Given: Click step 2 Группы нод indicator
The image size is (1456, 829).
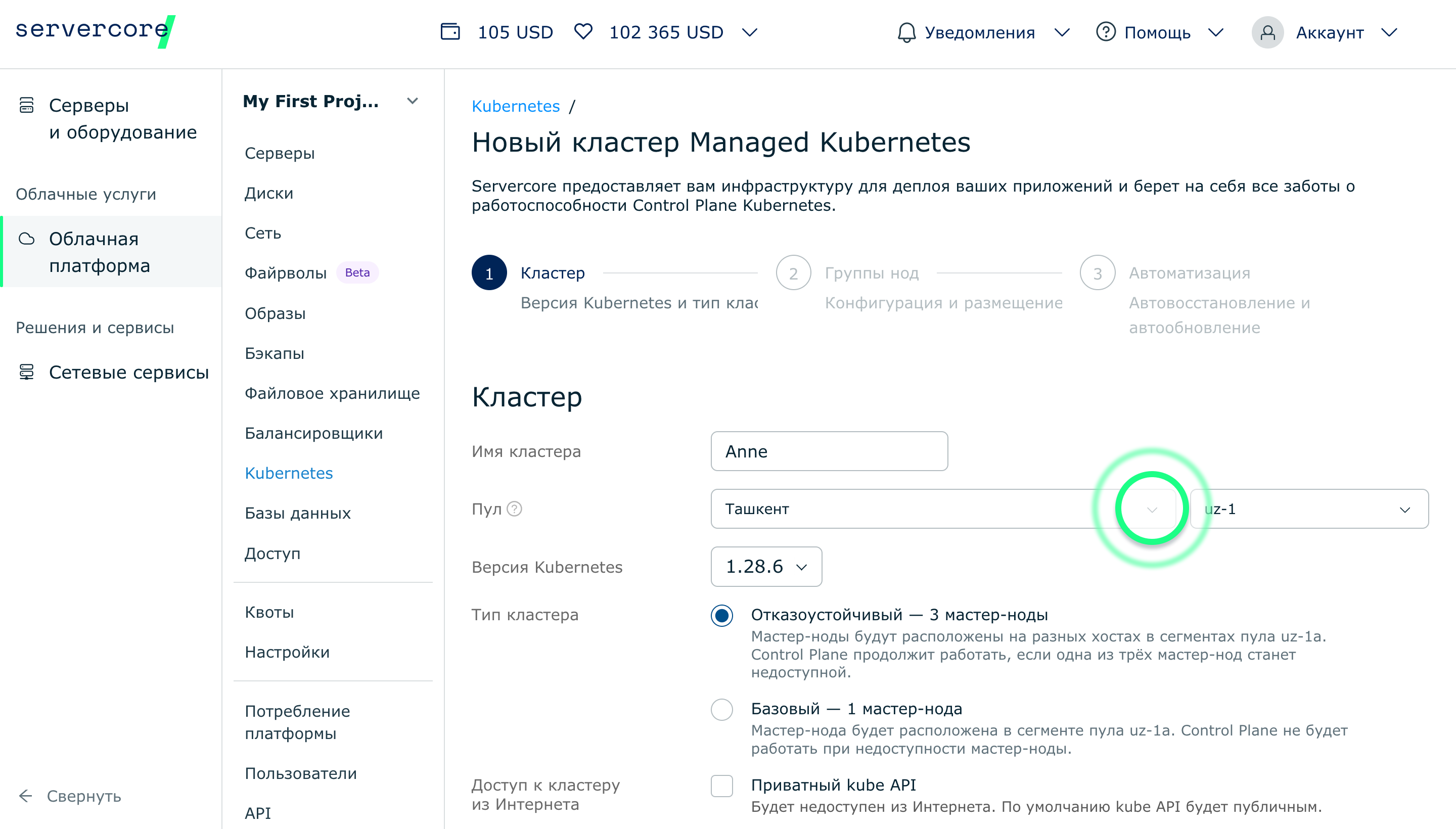Looking at the screenshot, I should [x=793, y=273].
